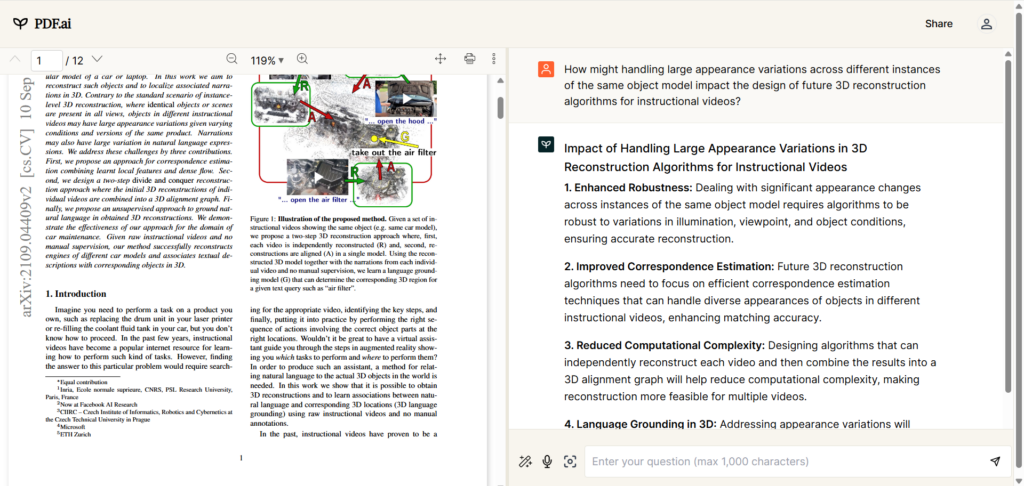Viewport: 1024px width, 486px height.
Task: Click 'Reduced Computational Complexity' heading text
Action: (664, 345)
